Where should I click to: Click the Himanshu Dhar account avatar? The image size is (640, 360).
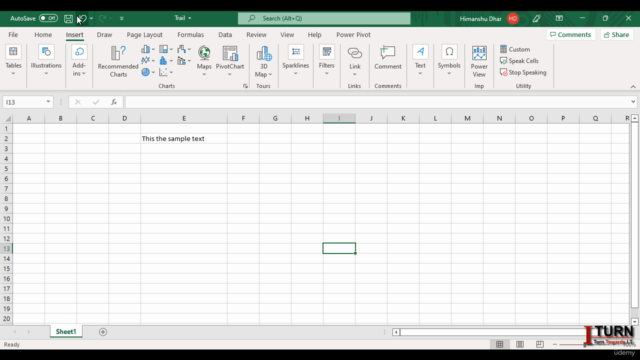(x=513, y=18)
